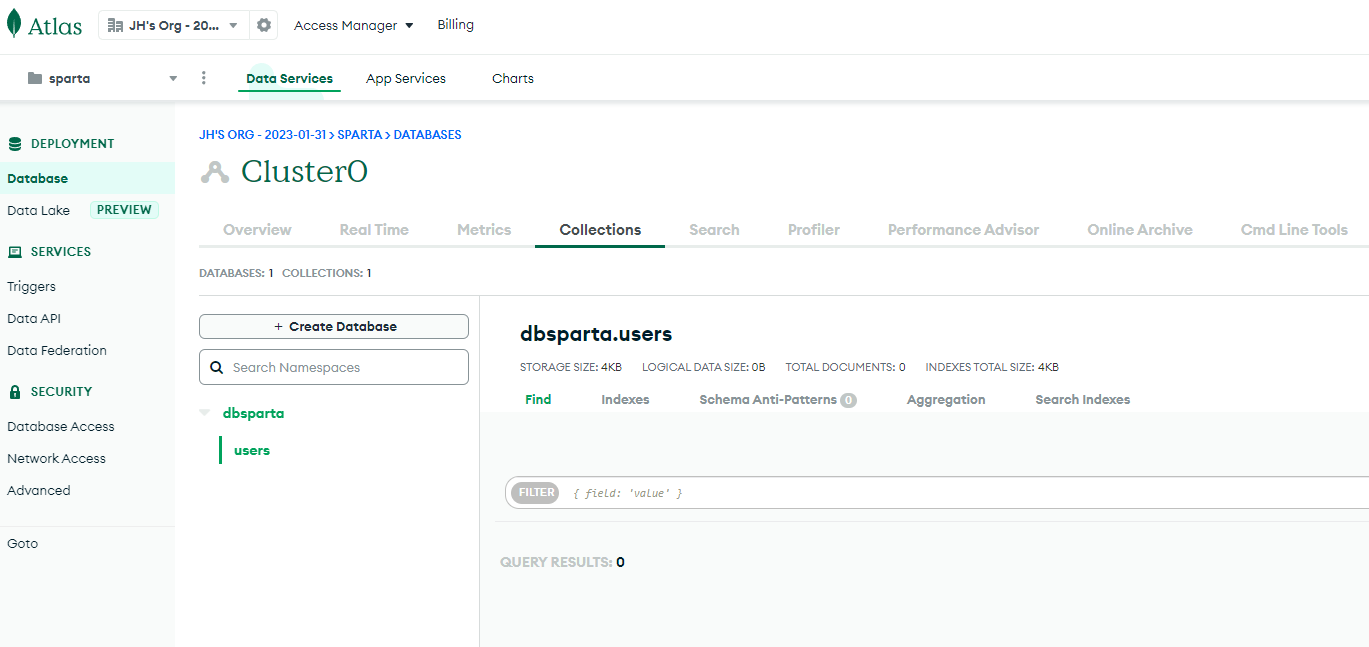Open Schema Anti-Patterns sub-tab
Screen dimensions: 1369x647
778,399
